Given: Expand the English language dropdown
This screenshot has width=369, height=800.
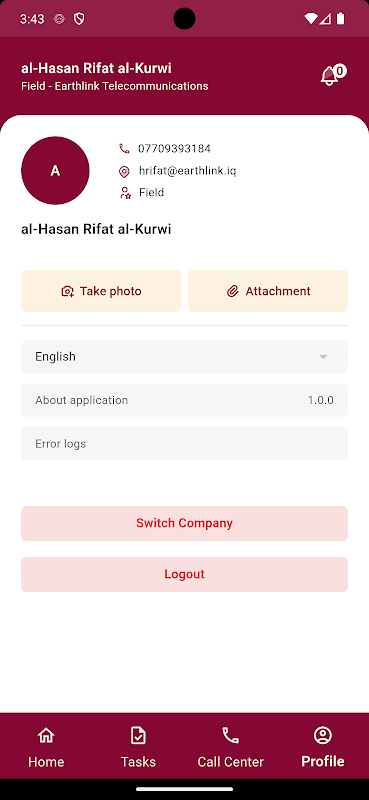Looking at the screenshot, I should [184, 357].
